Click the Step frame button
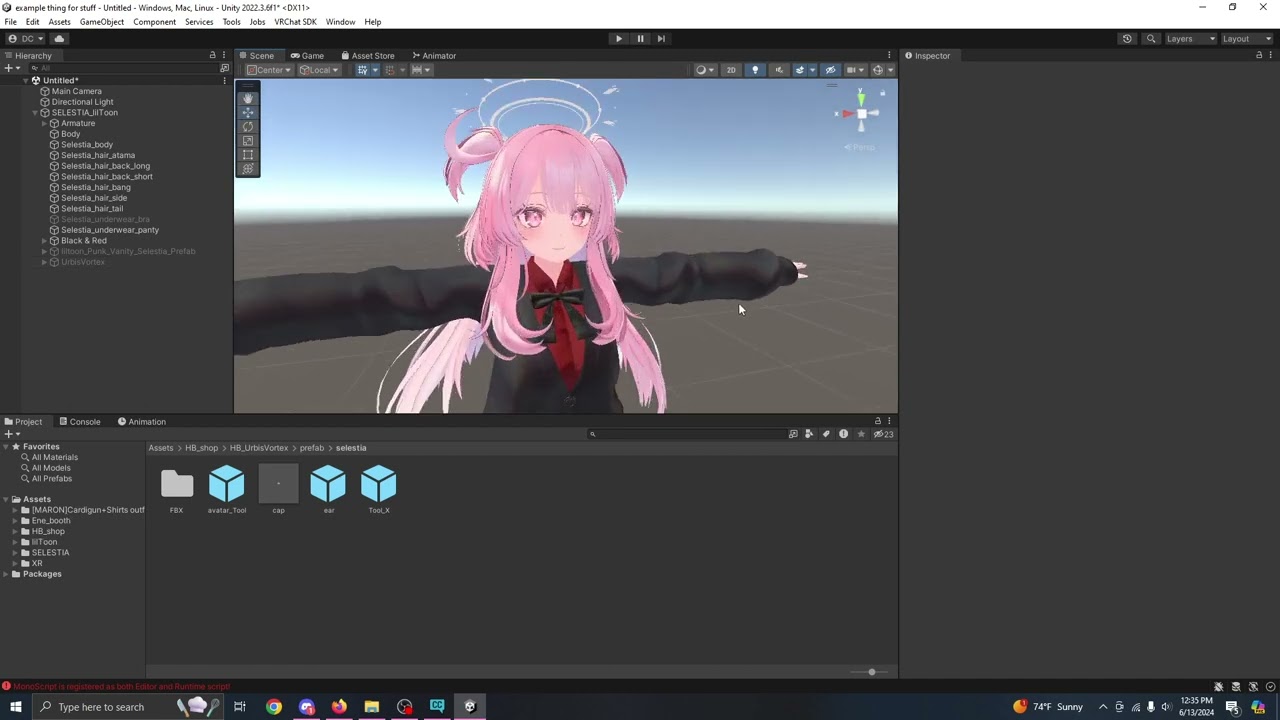The image size is (1280, 720). 661,39
